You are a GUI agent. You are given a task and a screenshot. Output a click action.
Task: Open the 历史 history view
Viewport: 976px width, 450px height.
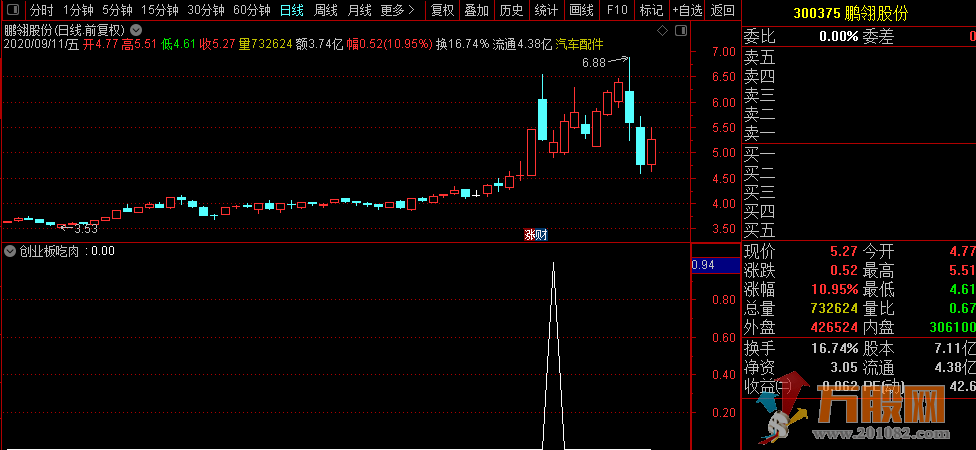click(512, 10)
